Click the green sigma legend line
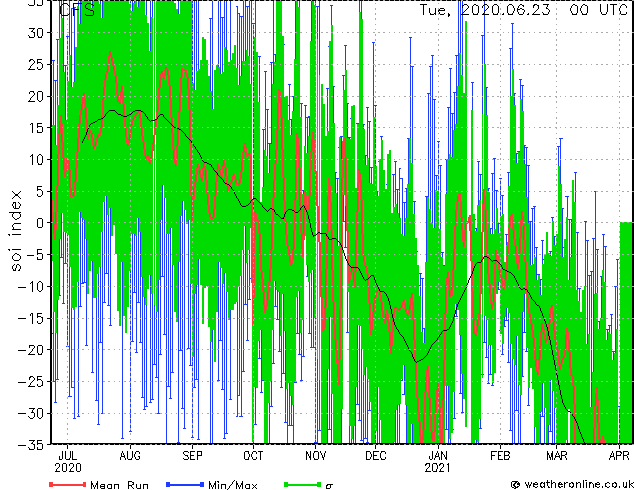Screen dimensions: 634x490 click(x=302, y=484)
